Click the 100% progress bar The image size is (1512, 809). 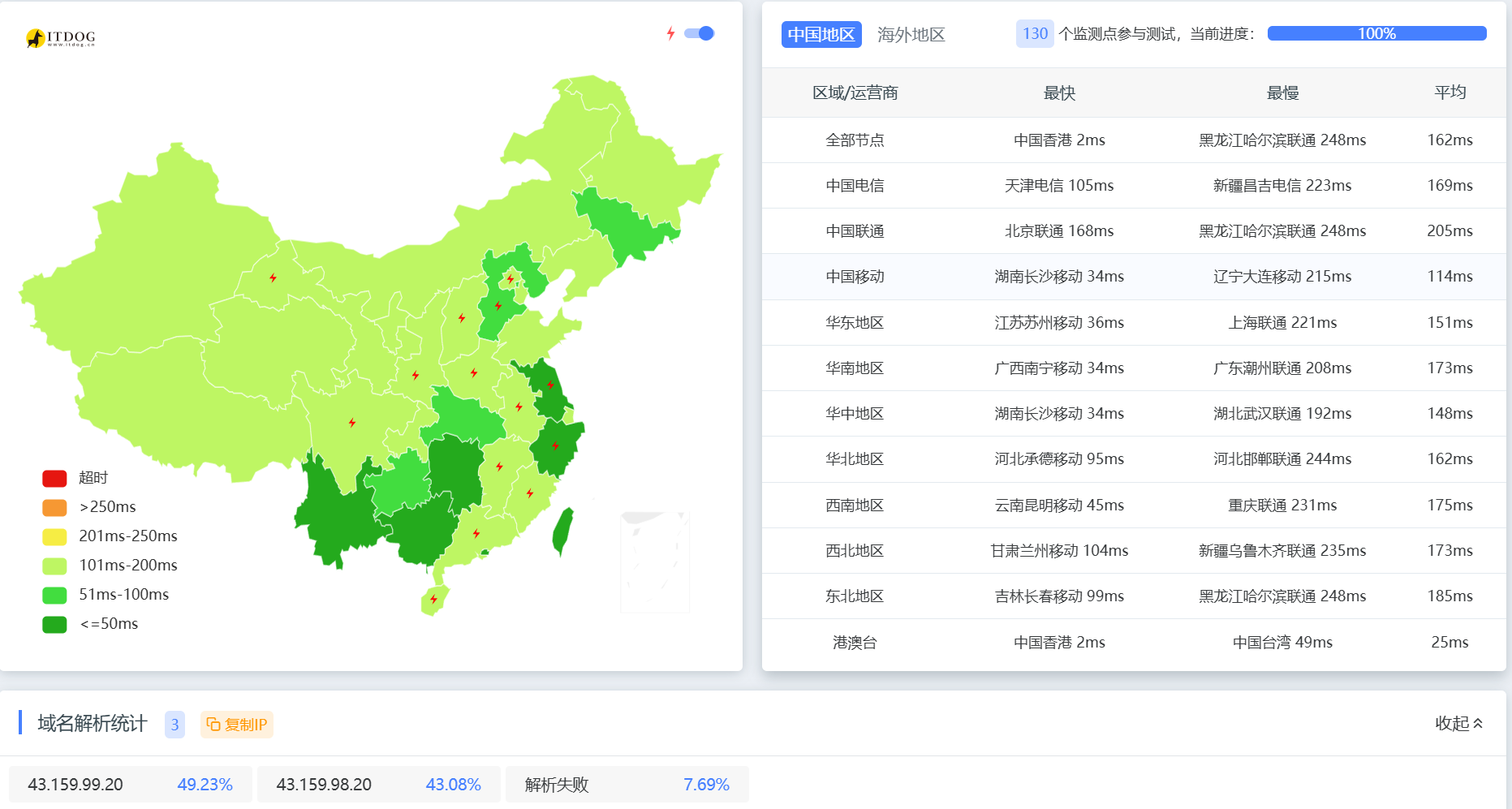pos(1376,33)
